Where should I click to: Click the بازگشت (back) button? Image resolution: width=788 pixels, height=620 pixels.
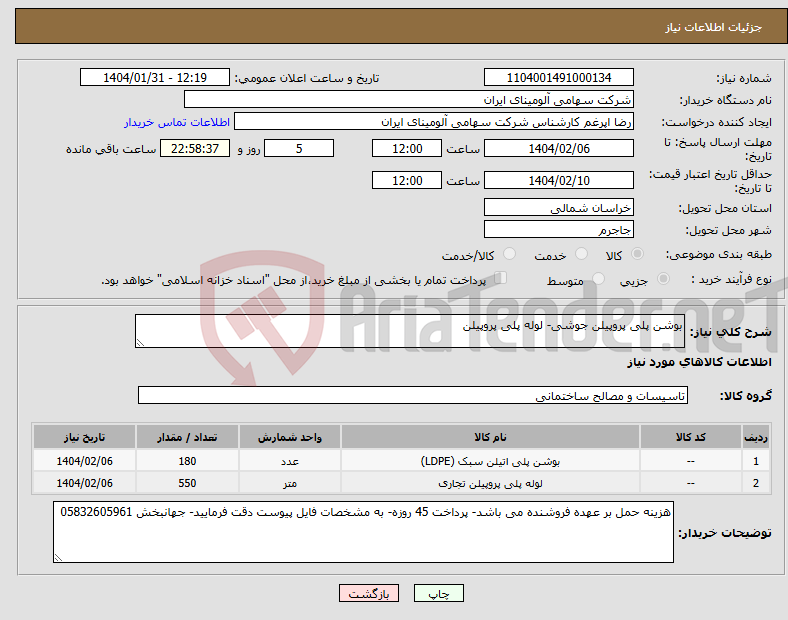[x=369, y=593]
